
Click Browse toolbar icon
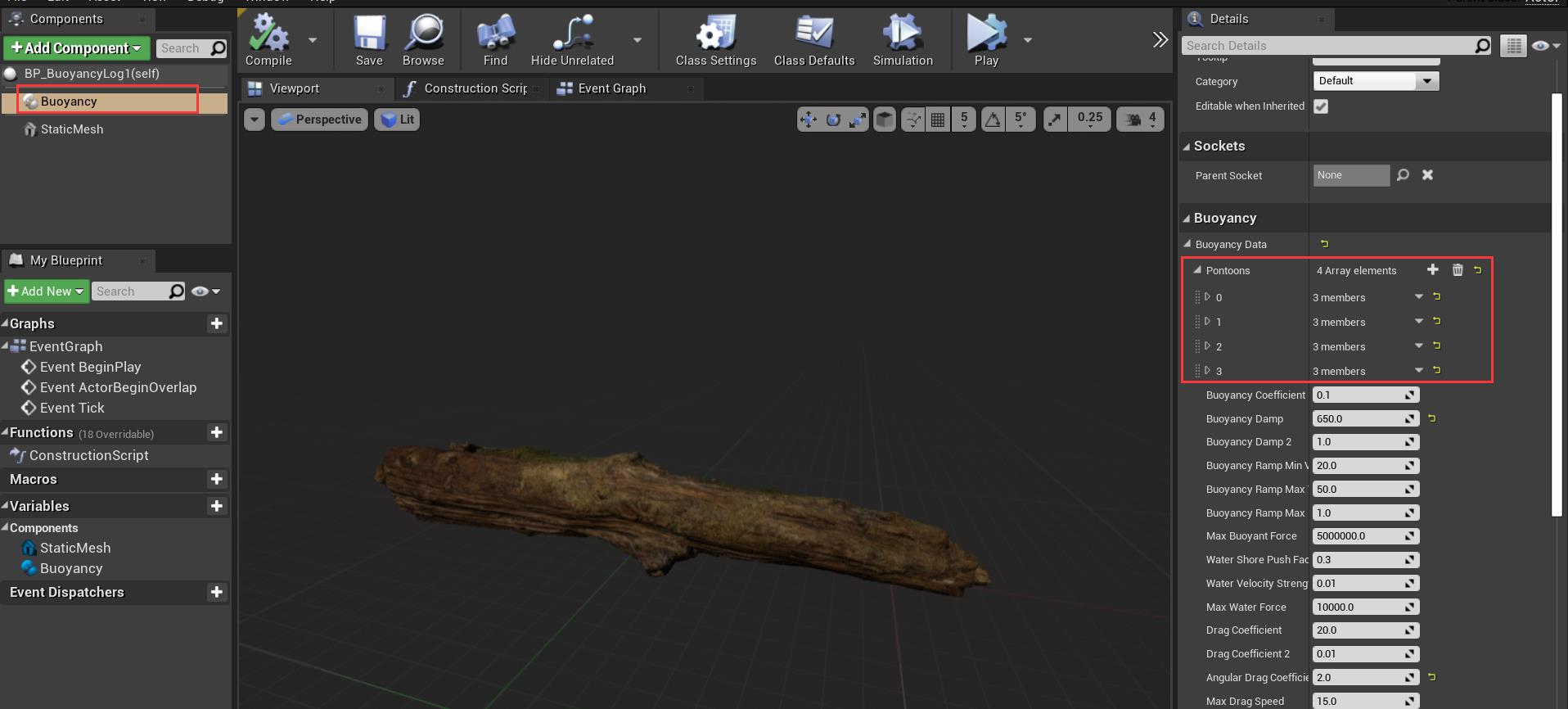pyautogui.click(x=423, y=39)
